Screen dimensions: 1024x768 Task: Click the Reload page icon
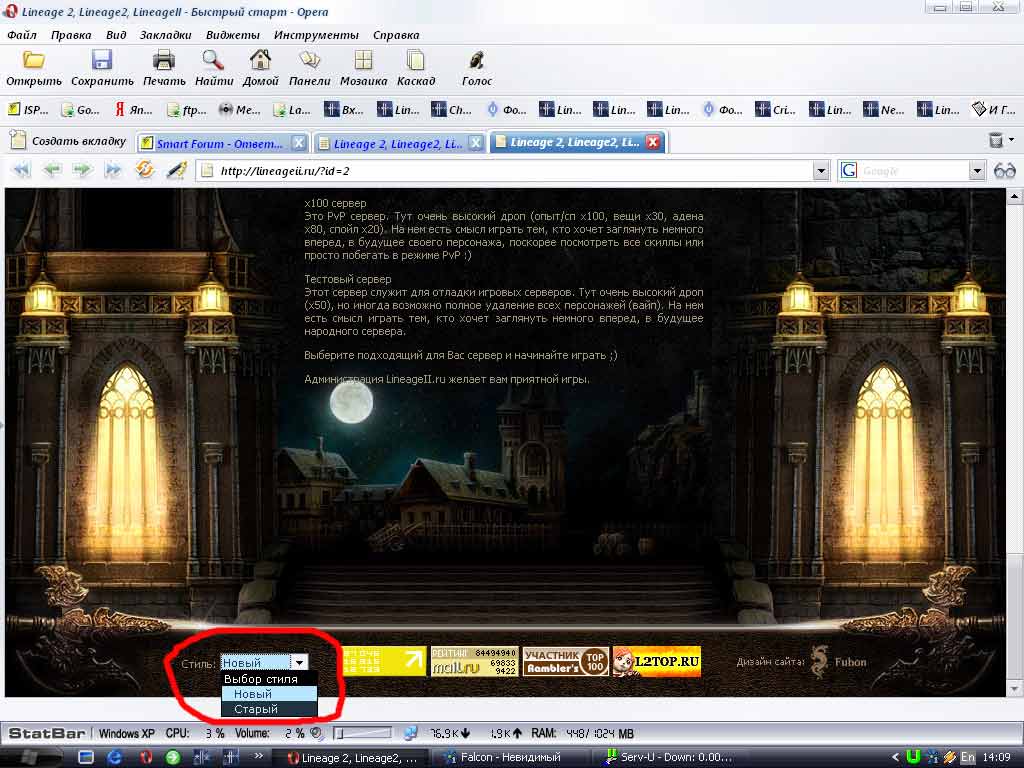[144, 170]
